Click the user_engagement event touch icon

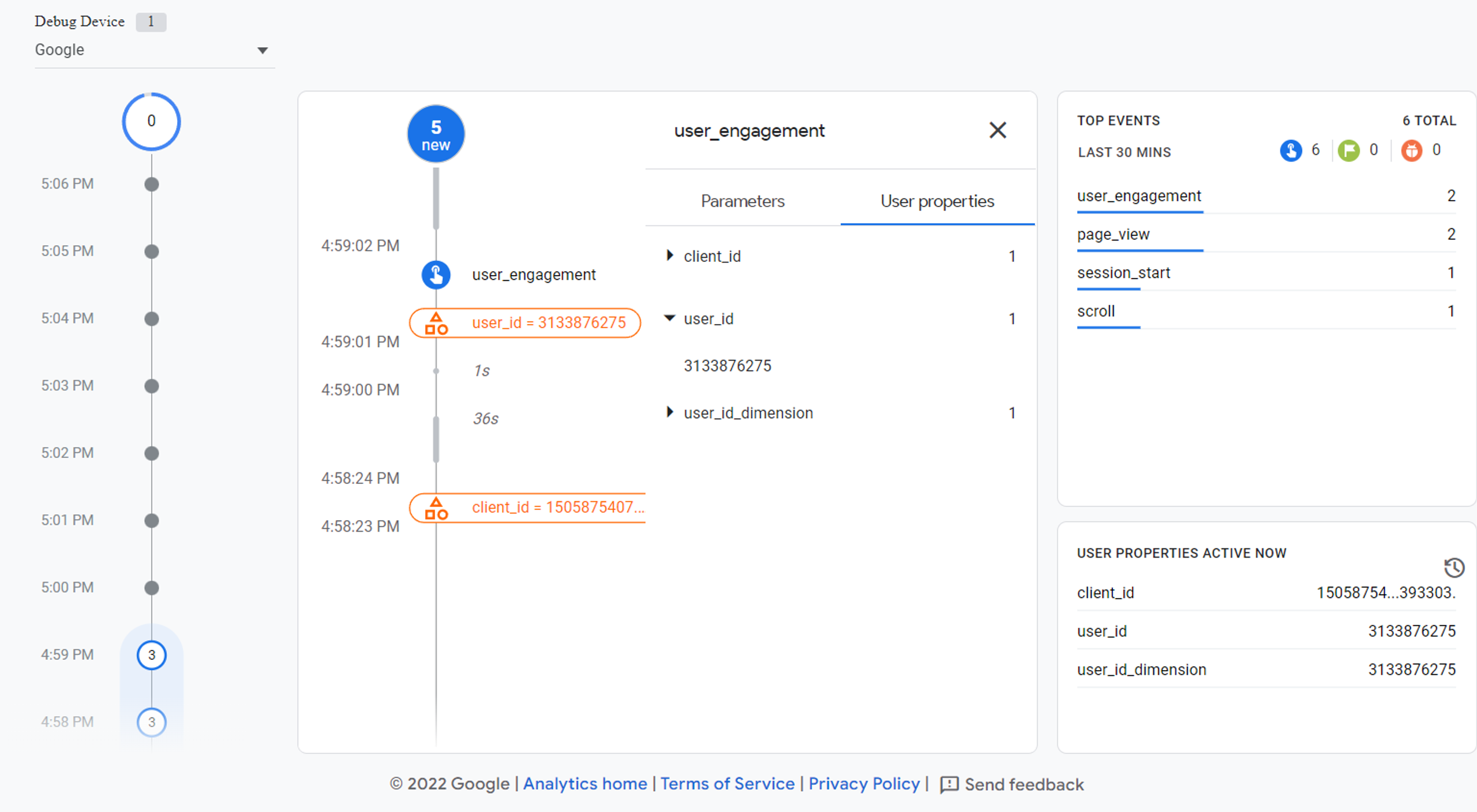point(436,275)
